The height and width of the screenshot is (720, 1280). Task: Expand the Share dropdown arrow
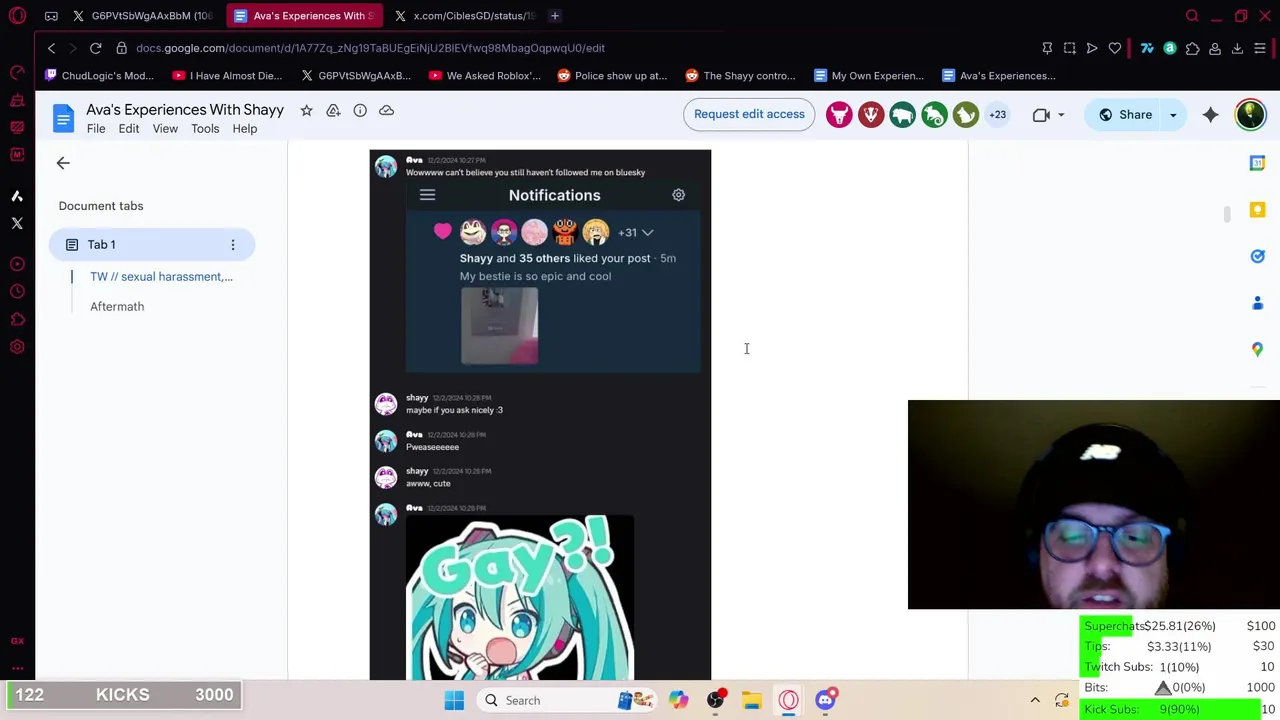1173,114
